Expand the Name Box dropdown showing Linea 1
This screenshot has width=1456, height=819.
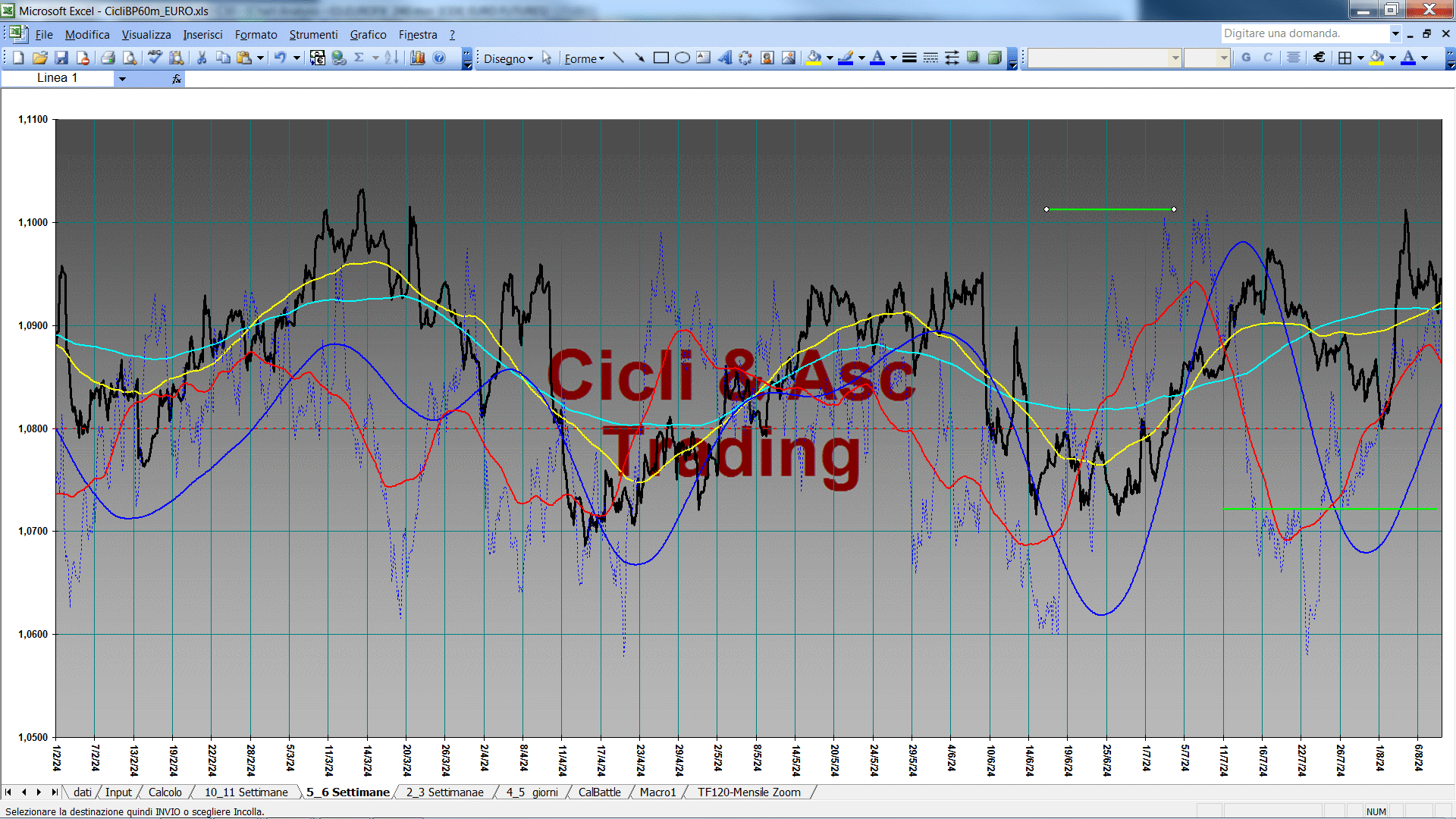coord(122,78)
